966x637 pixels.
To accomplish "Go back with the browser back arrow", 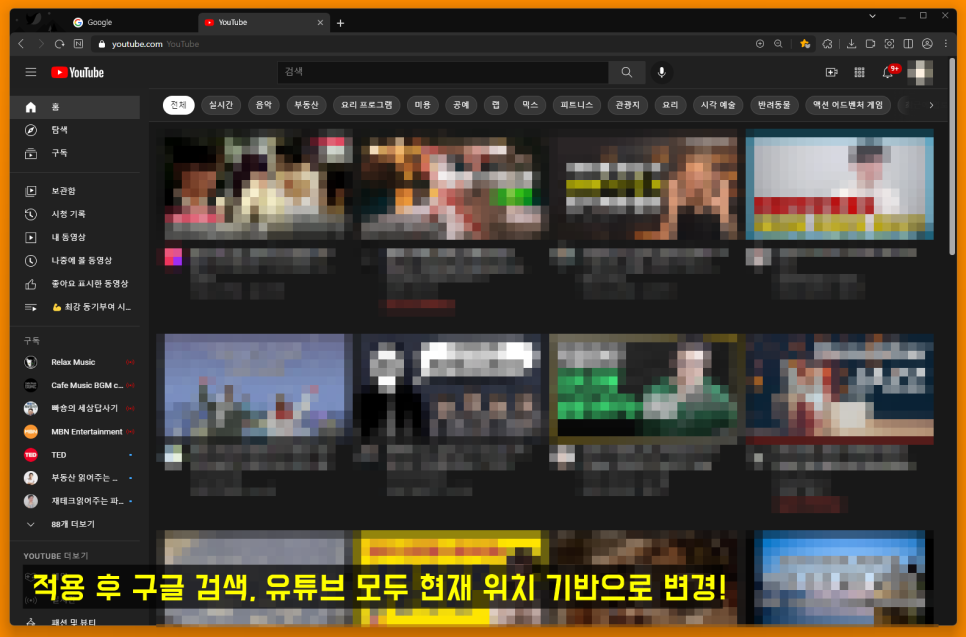I will [x=22, y=44].
